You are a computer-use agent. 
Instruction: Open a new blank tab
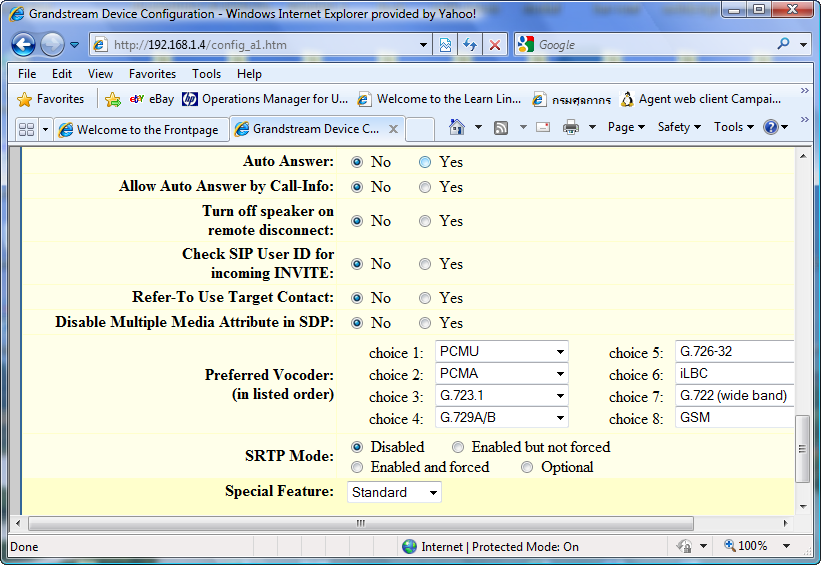click(x=420, y=129)
